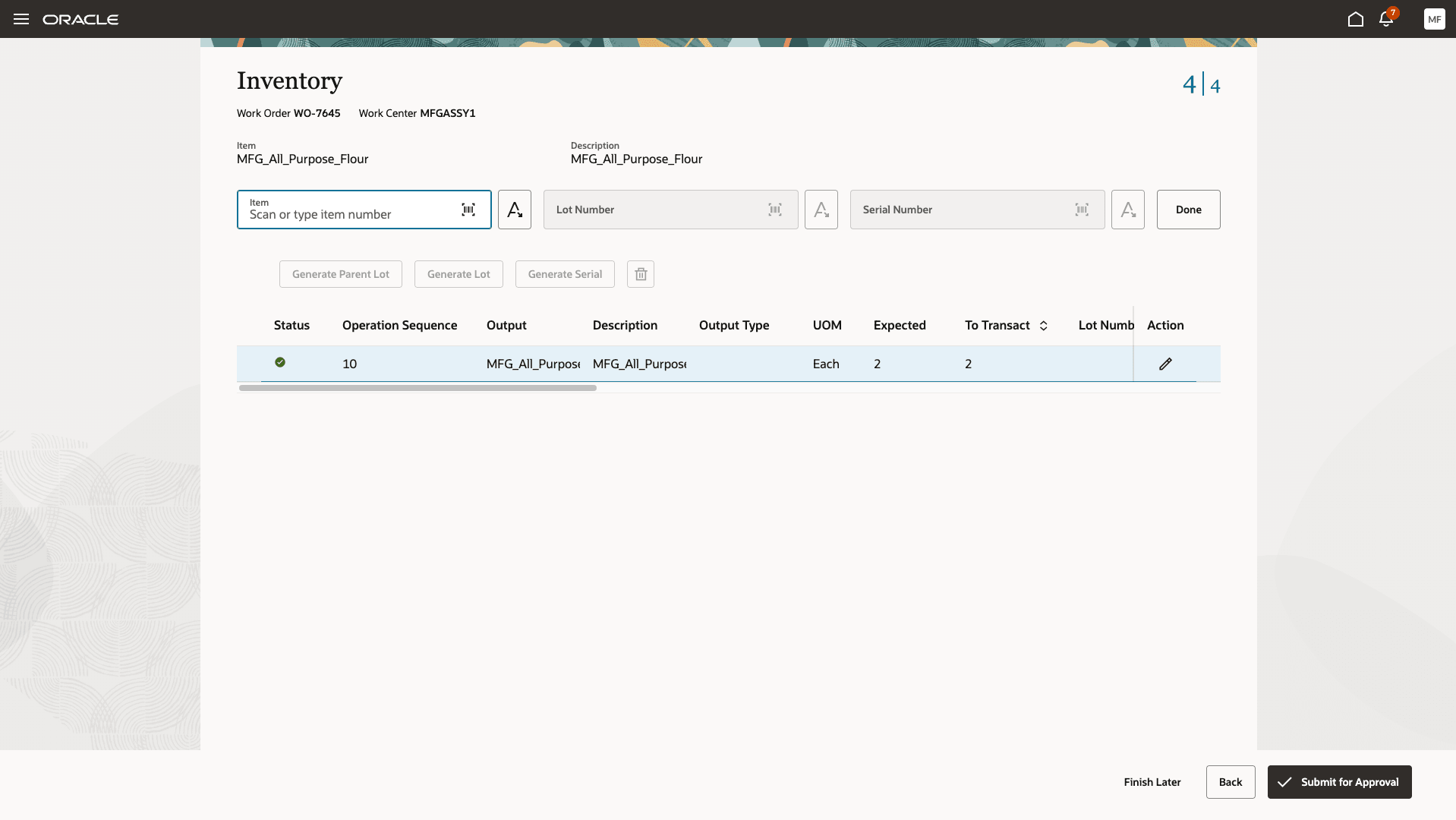Click Generate Parent Lot button
Viewport: 1456px width, 820px height.
(341, 274)
